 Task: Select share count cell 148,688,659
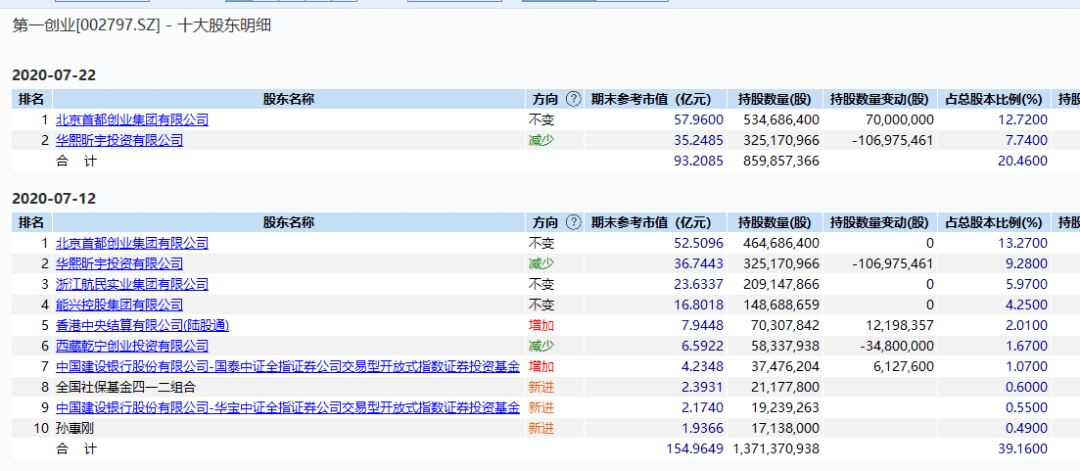pos(782,305)
